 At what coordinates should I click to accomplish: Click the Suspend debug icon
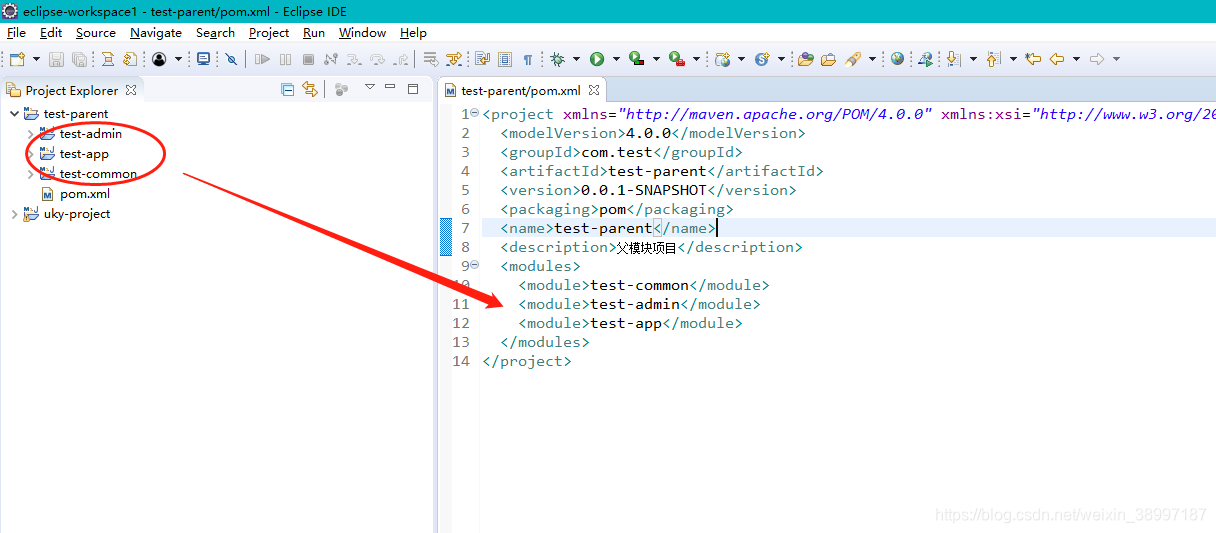coord(286,59)
